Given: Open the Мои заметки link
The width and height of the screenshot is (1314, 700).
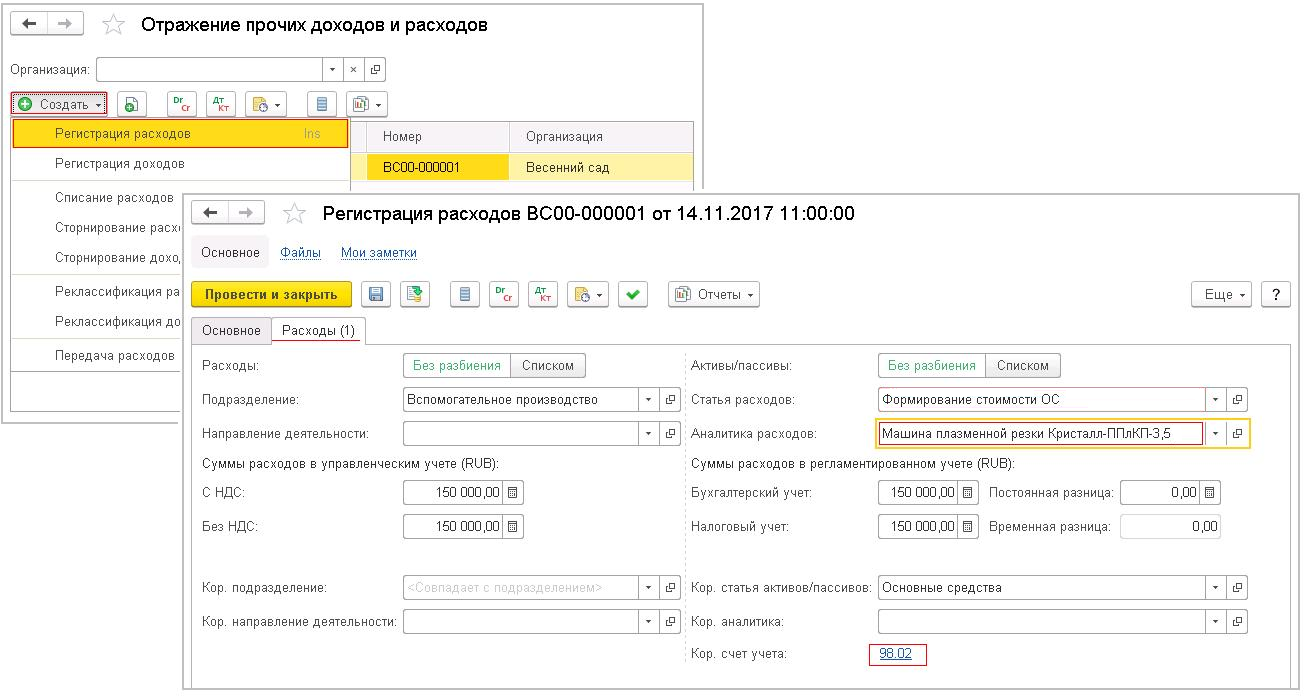Looking at the screenshot, I should coord(379,253).
